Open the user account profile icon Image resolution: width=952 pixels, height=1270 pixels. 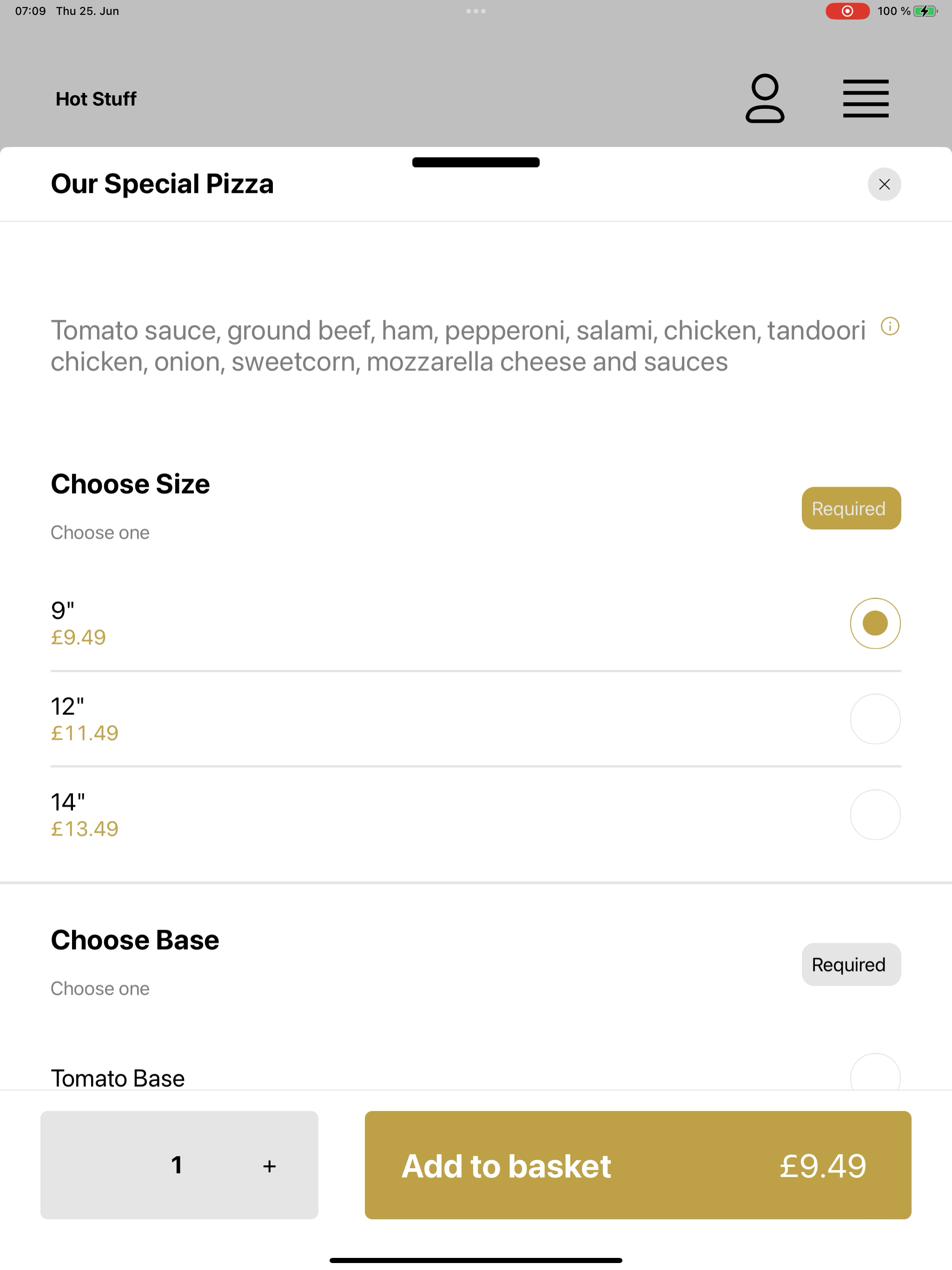tap(765, 98)
